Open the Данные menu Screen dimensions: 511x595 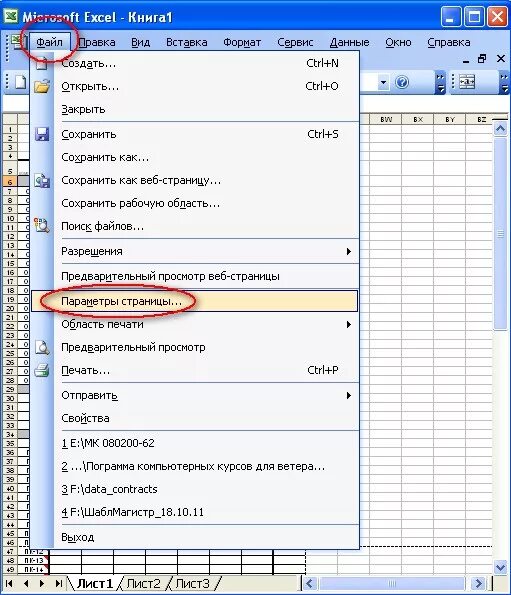[x=349, y=42]
